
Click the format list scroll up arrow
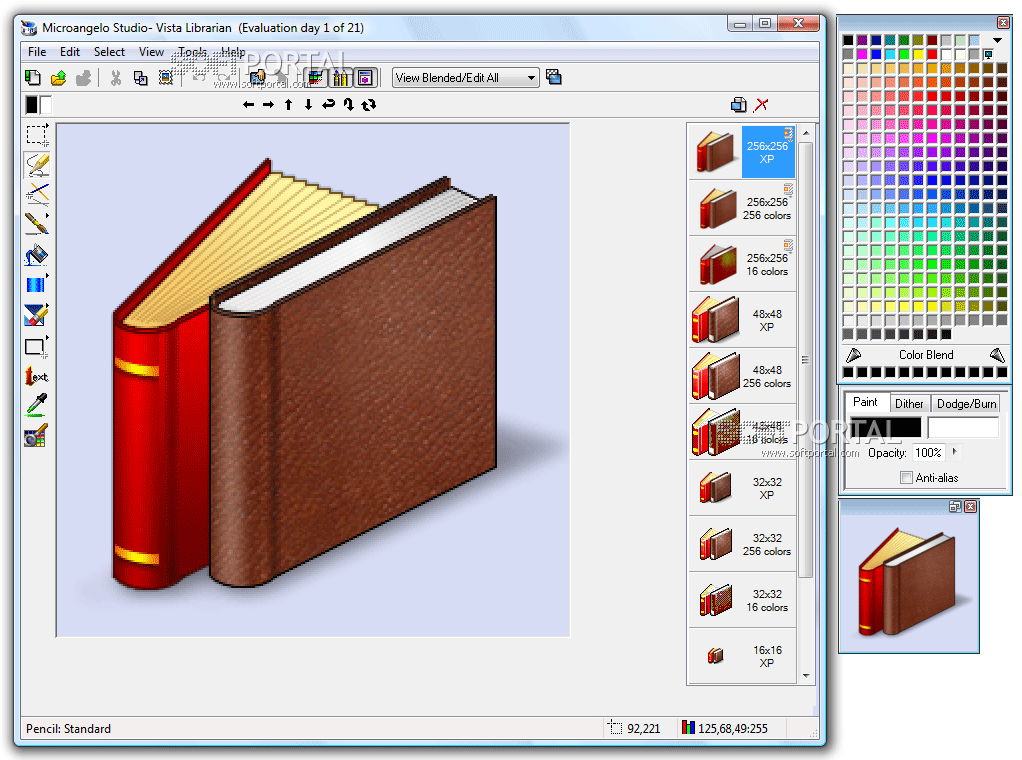(806, 133)
